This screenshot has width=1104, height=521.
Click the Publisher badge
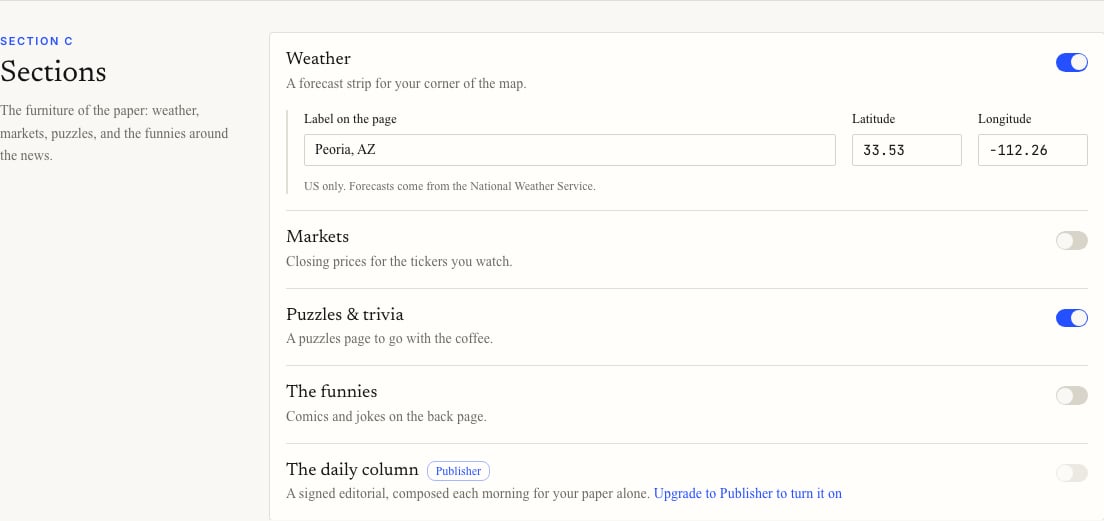458,471
